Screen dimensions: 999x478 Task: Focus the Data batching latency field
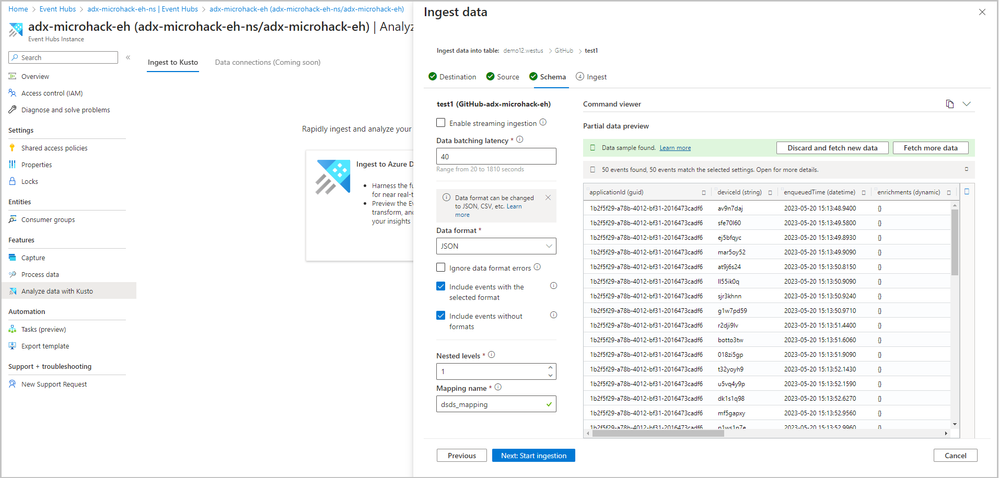[496, 156]
